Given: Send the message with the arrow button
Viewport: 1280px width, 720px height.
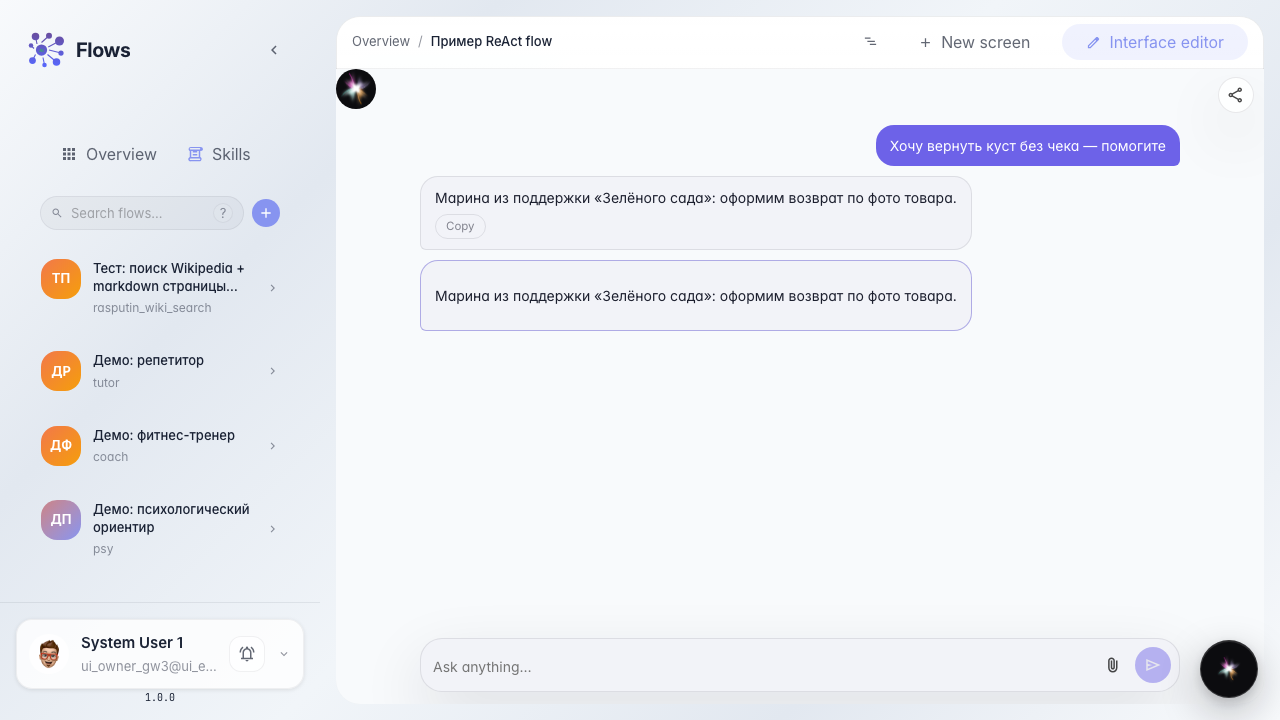Looking at the screenshot, I should pyautogui.click(x=1153, y=665).
